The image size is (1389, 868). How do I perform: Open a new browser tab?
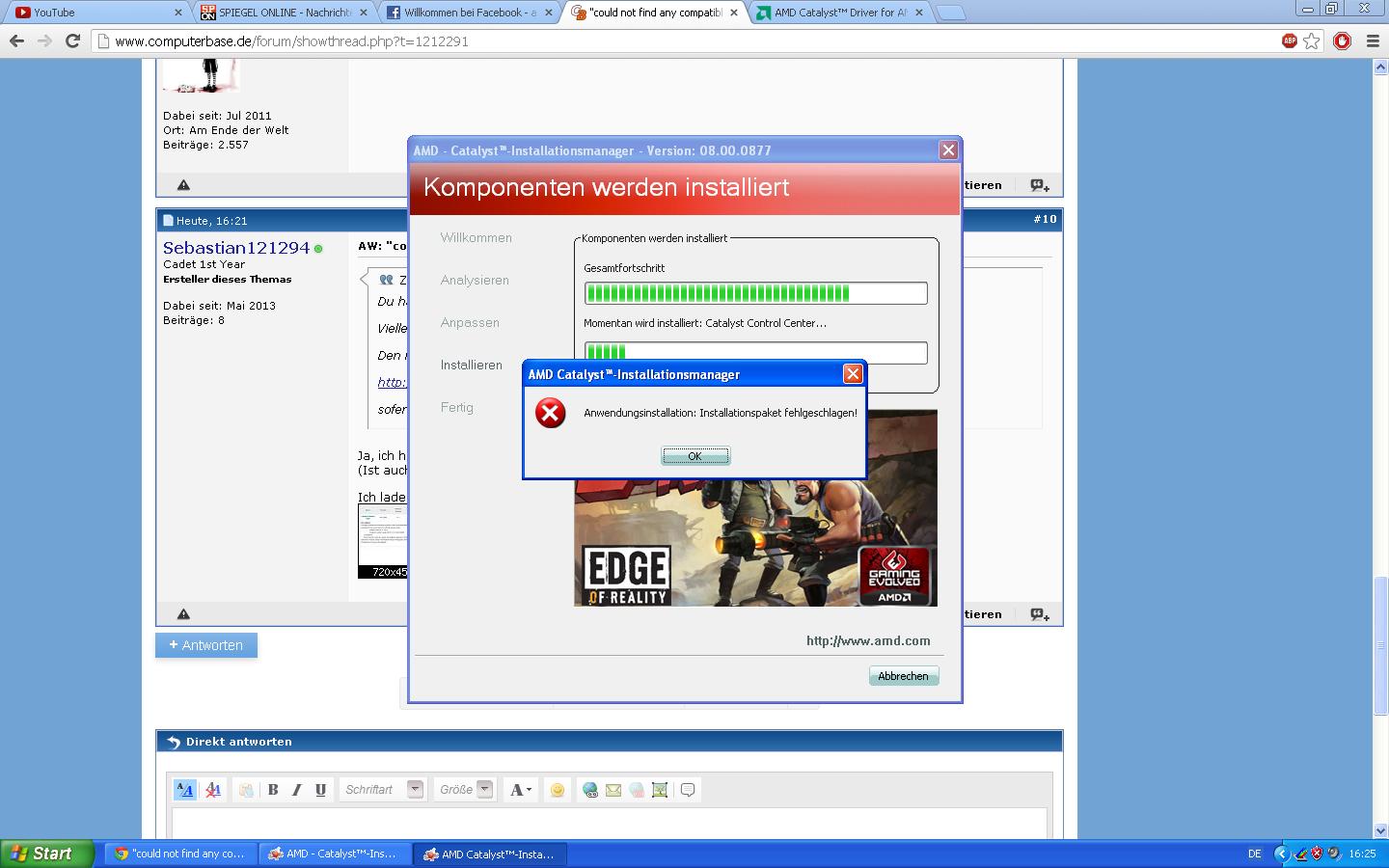(x=951, y=13)
